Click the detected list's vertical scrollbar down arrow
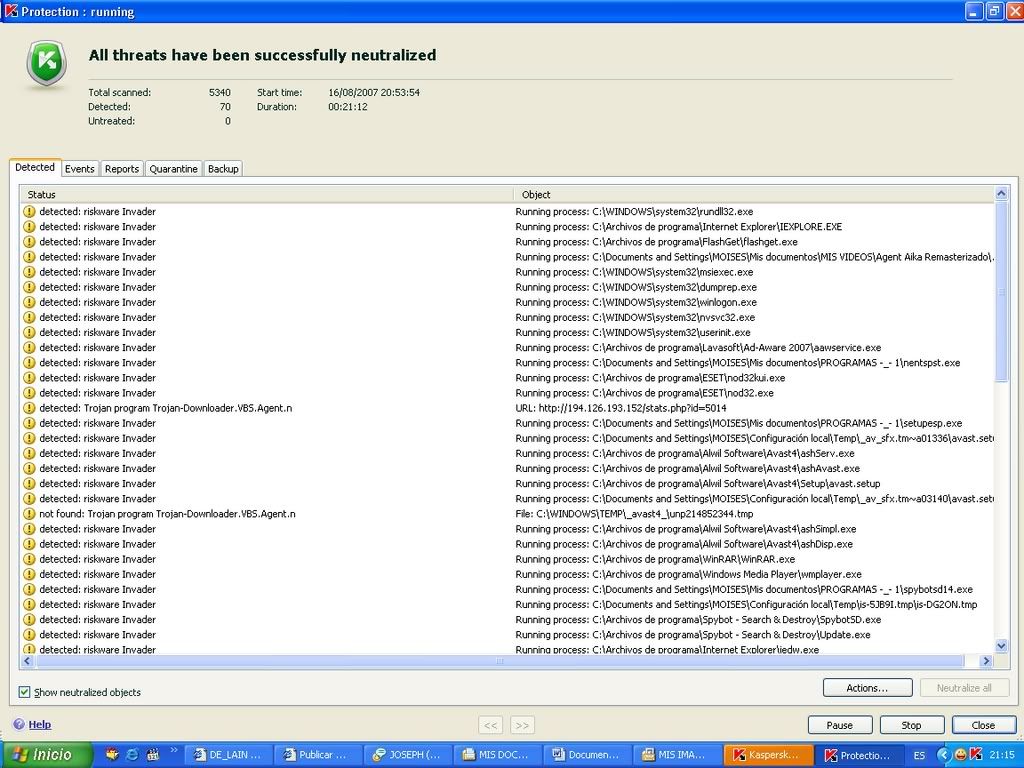Viewport: 1024px width, 768px height. [x=1001, y=646]
